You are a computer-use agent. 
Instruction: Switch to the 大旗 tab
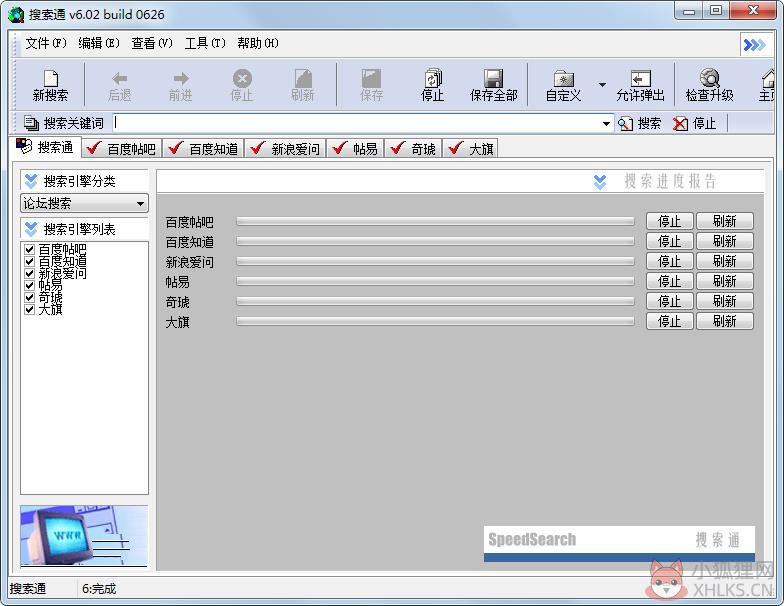pyautogui.click(x=472, y=149)
